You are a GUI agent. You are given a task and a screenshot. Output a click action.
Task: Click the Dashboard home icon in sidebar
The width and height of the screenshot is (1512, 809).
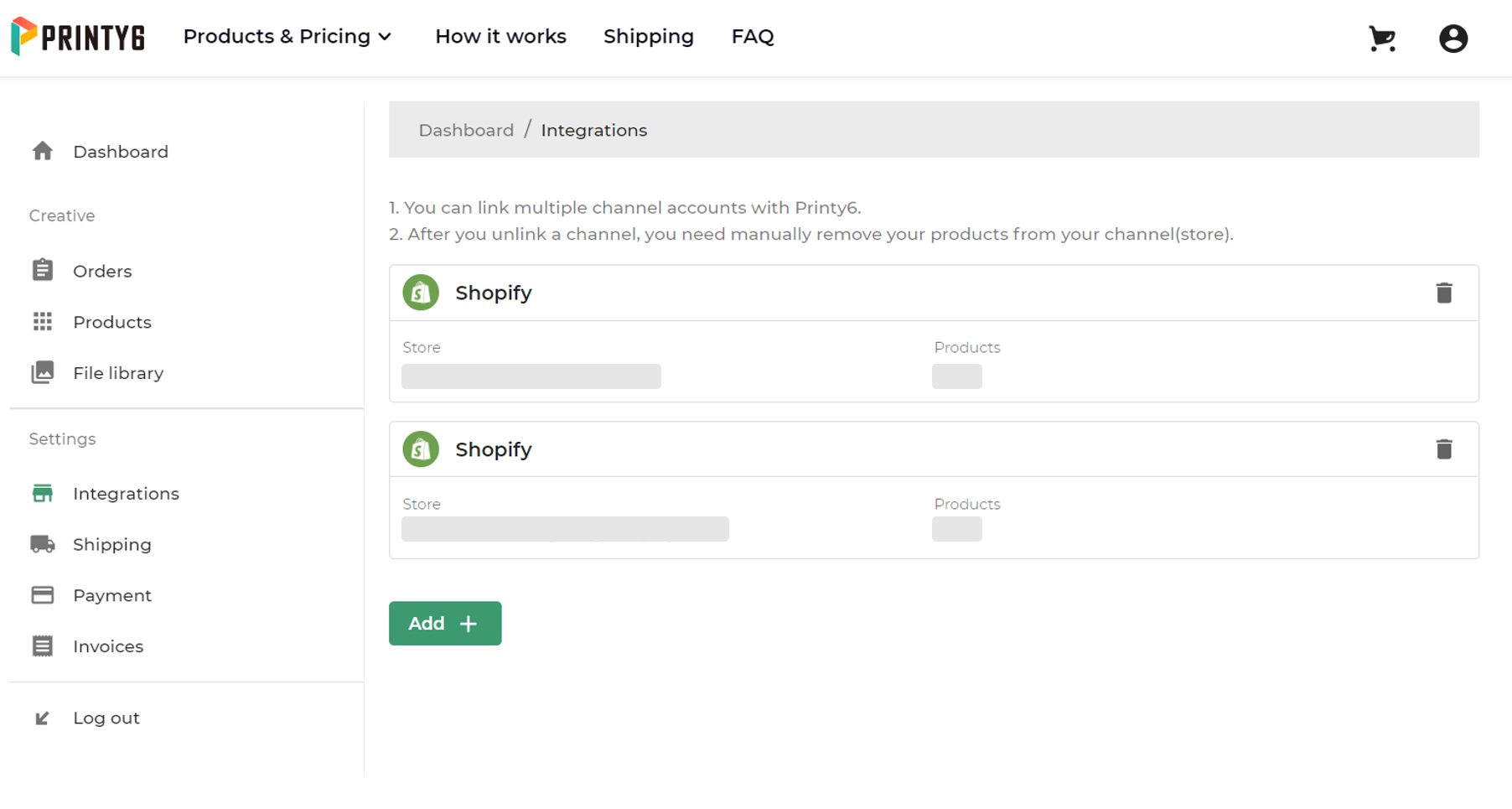click(x=43, y=152)
